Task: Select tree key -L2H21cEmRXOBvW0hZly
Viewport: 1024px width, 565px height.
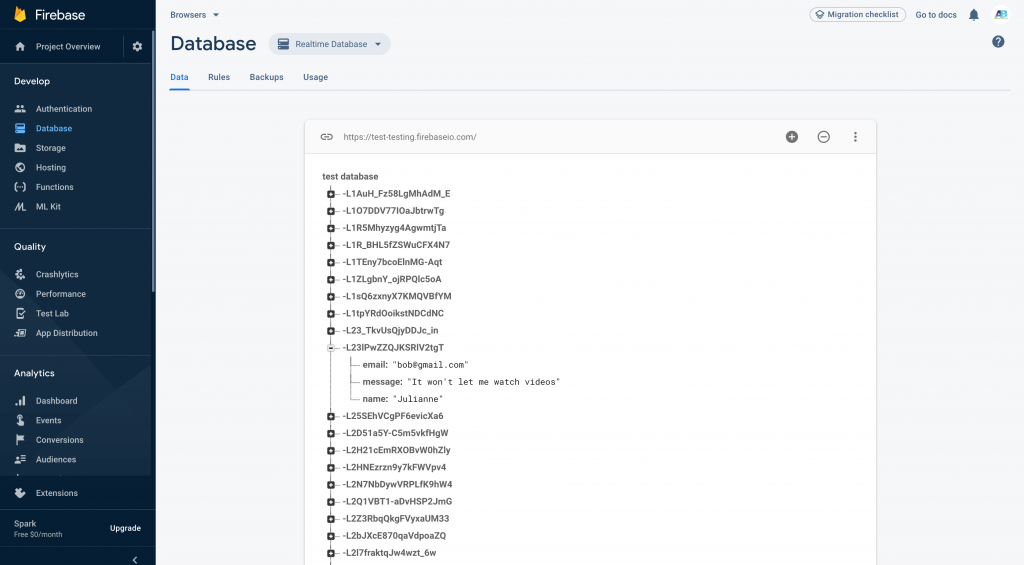Action: 396,450
